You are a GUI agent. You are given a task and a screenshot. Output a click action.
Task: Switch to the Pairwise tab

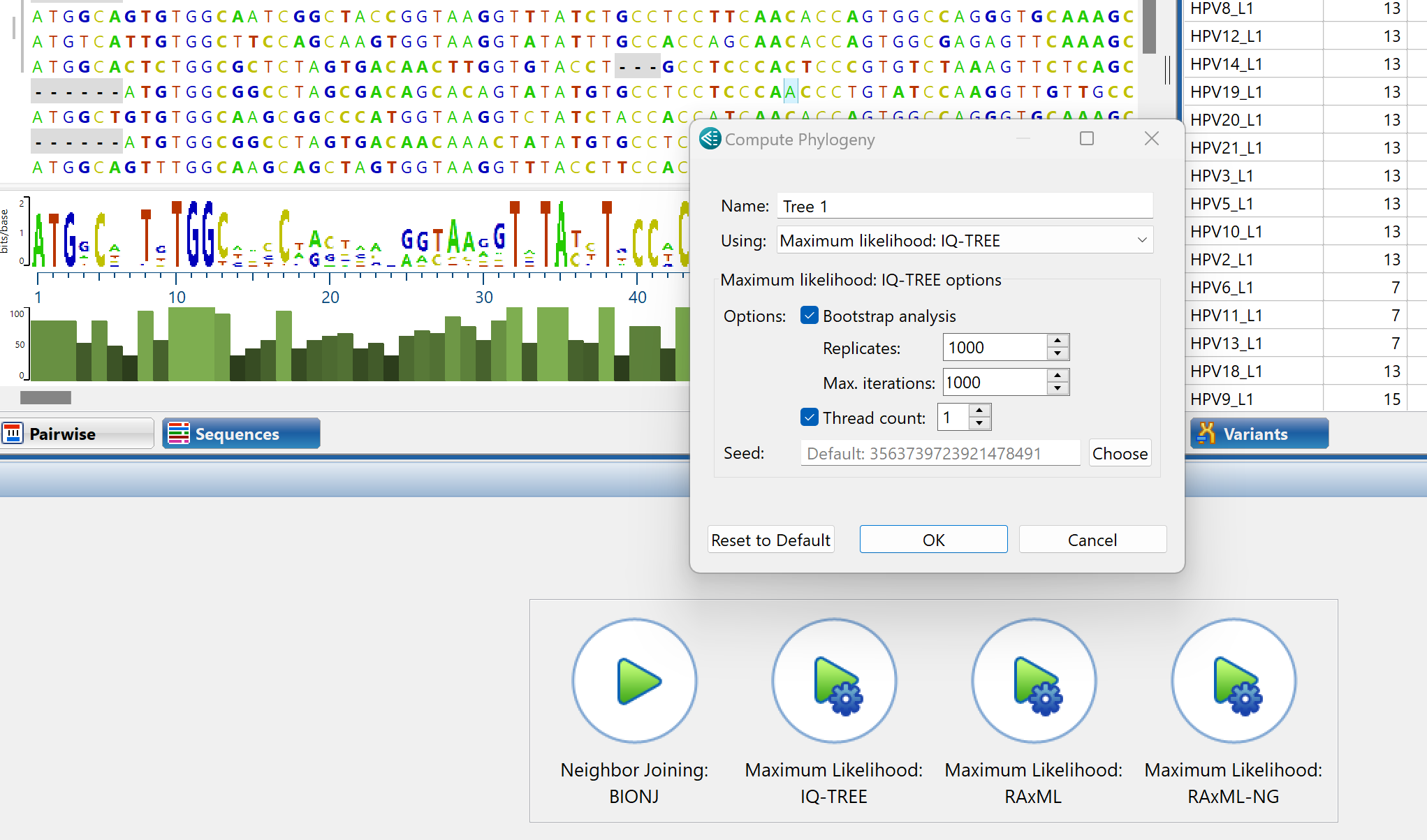[77, 433]
